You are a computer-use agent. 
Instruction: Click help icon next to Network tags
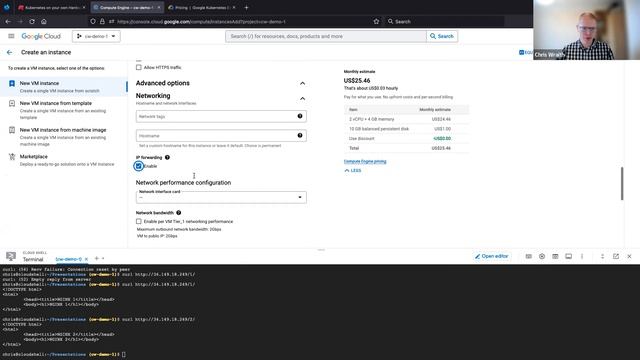click(300, 116)
